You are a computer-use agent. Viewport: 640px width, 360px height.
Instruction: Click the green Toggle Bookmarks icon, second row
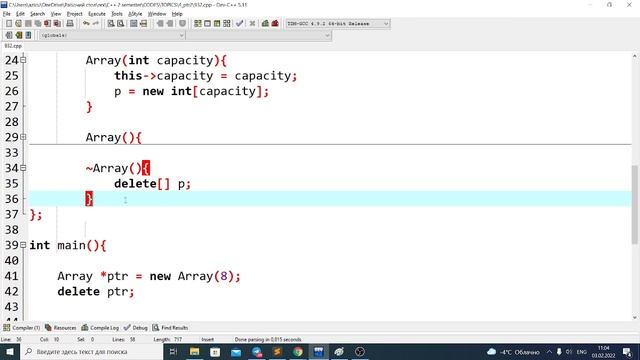pyautogui.click(x=18, y=36)
